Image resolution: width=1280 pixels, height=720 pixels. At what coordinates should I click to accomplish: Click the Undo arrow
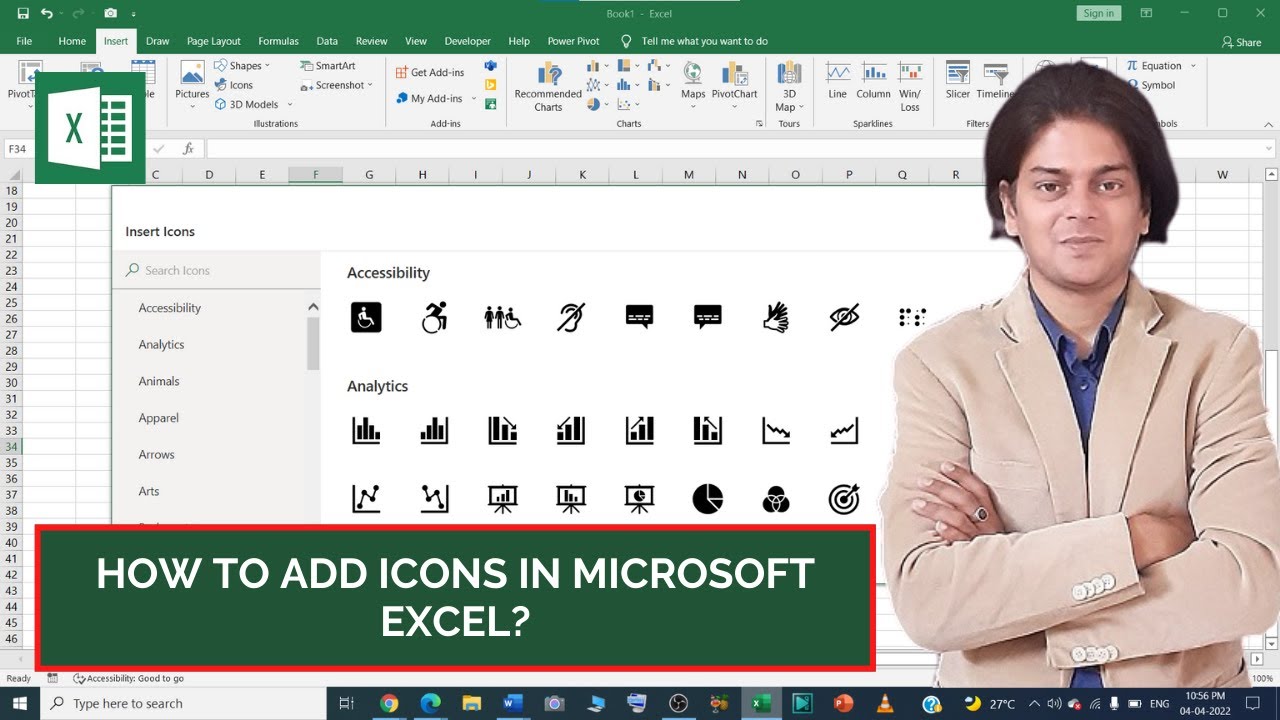click(47, 13)
